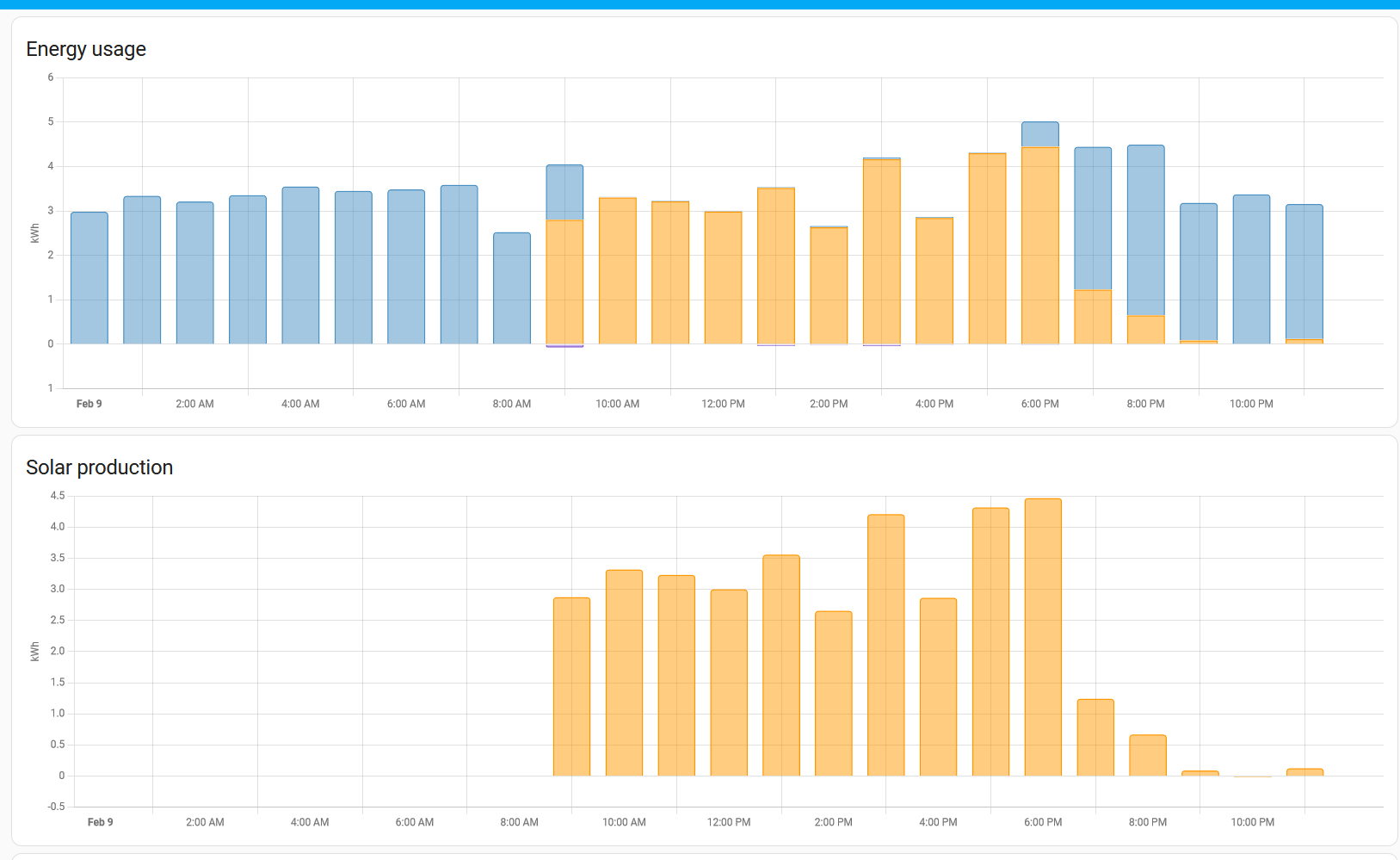1400x860 pixels.
Task: Click the blue header bar at top of page
Action: (x=700, y=4)
